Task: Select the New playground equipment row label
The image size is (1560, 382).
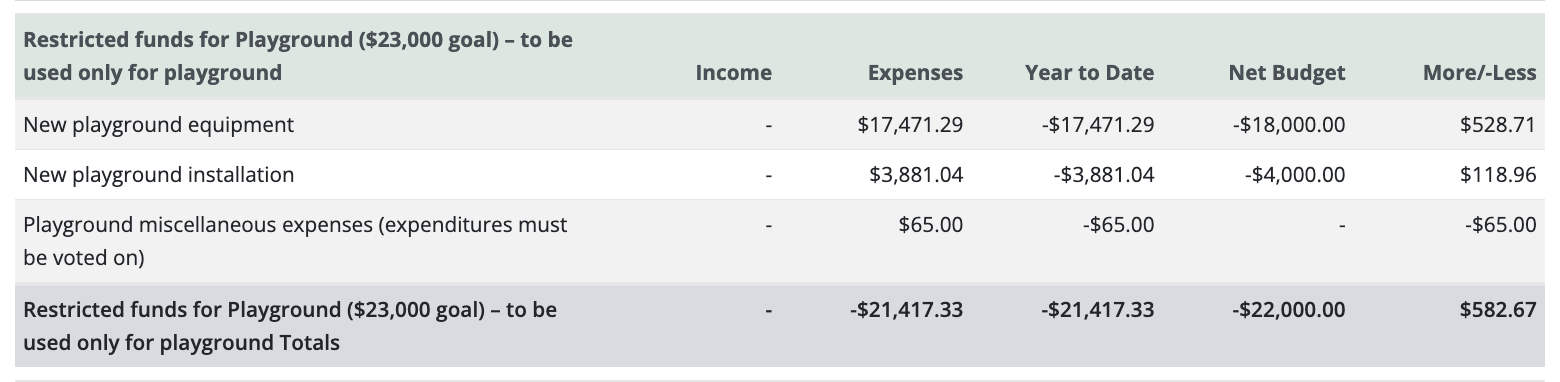Action: click(158, 125)
